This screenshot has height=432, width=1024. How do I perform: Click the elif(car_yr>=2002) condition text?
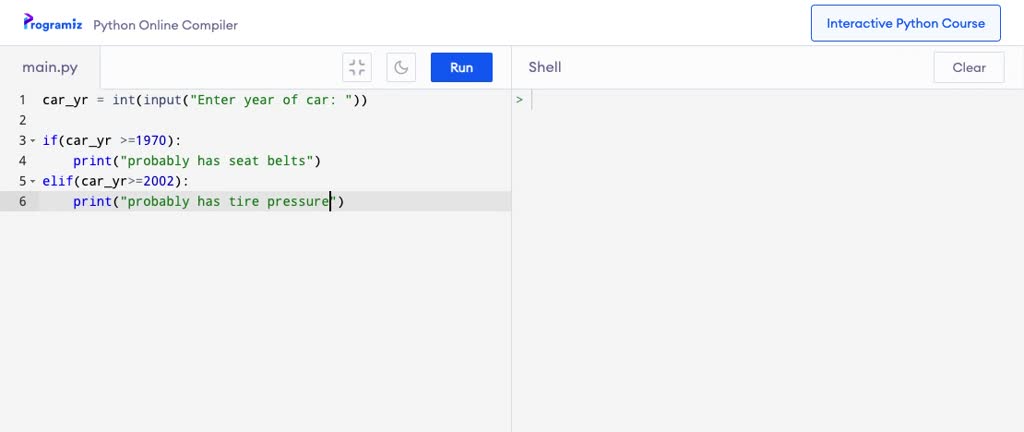pyautogui.click(x=115, y=181)
